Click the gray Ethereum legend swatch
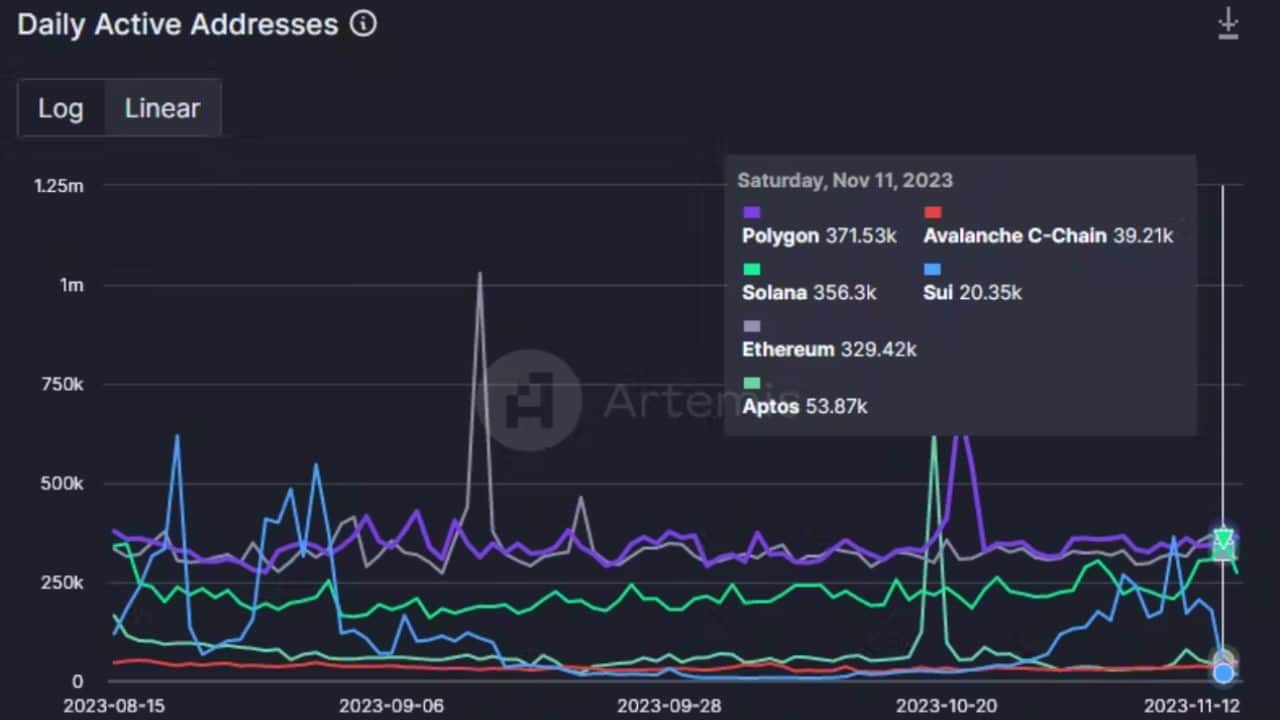Image resolution: width=1280 pixels, height=720 pixels. (x=752, y=326)
